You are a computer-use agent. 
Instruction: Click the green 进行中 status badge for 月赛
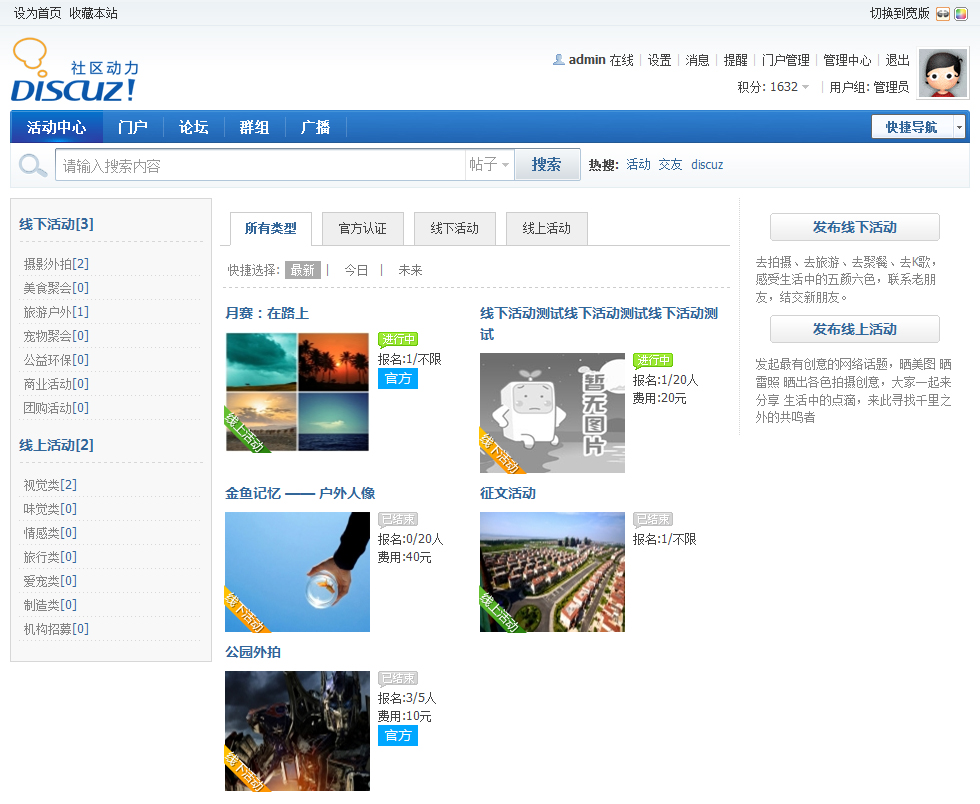click(397, 340)
